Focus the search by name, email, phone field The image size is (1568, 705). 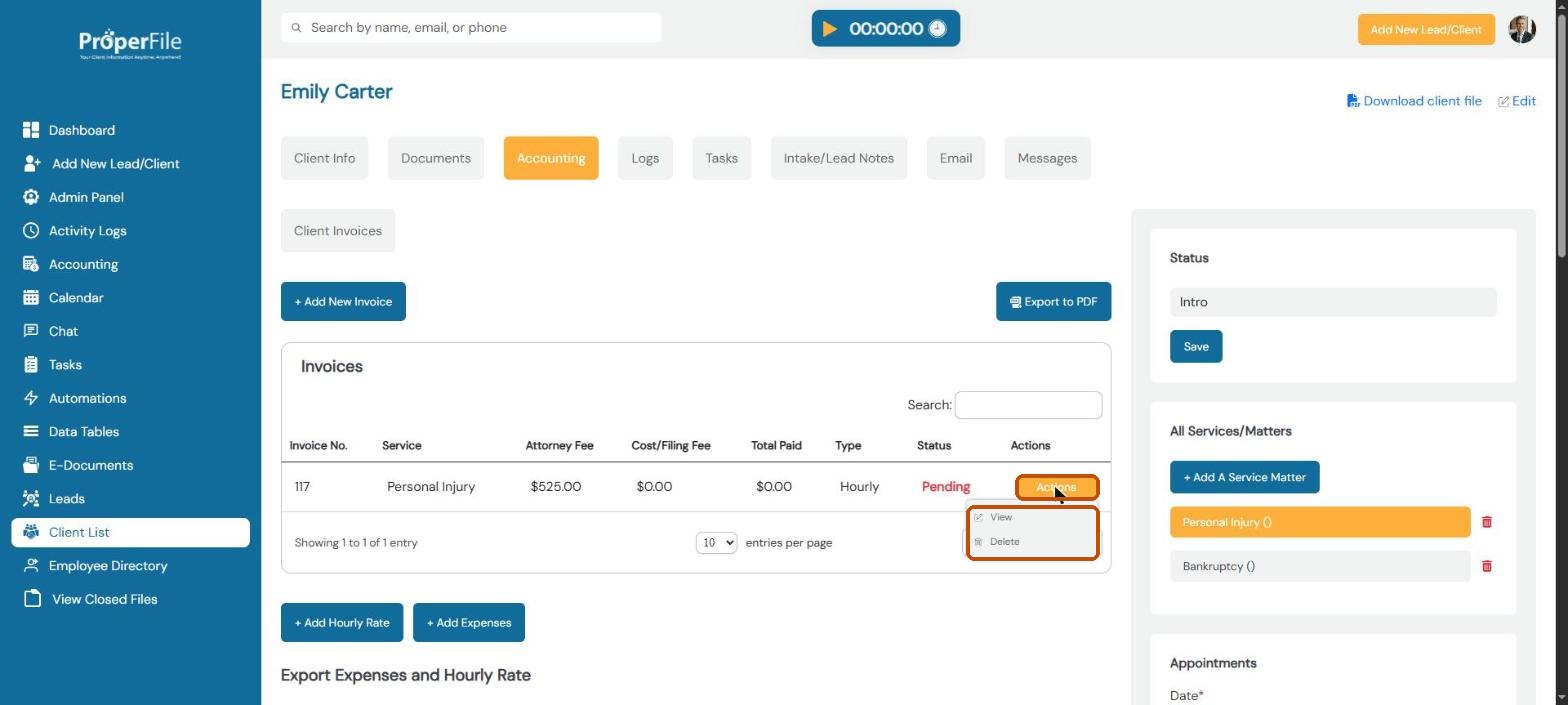point(471,28)
